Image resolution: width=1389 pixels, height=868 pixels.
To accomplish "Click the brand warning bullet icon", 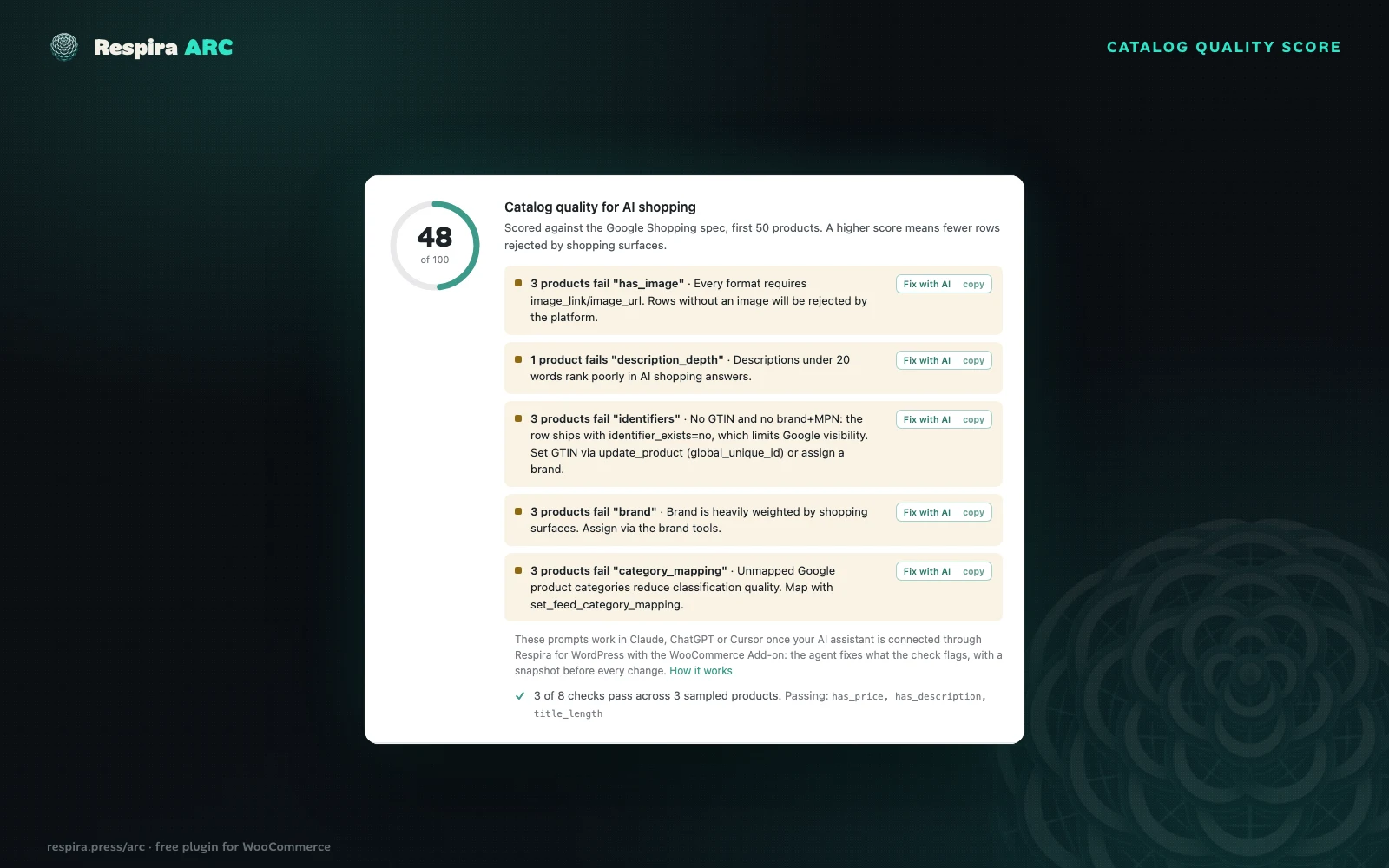I will 518,511.
